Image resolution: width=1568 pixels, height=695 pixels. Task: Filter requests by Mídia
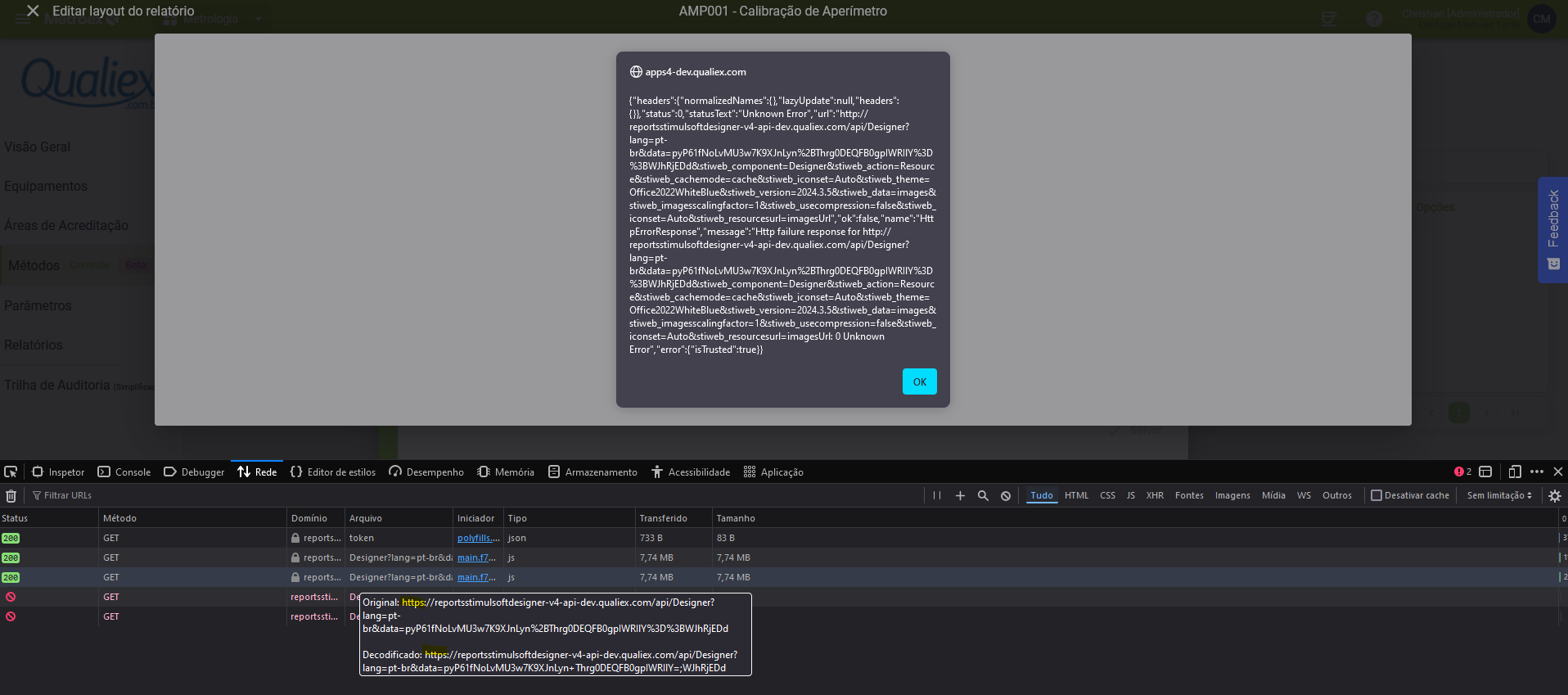[x=1273, y=495]
